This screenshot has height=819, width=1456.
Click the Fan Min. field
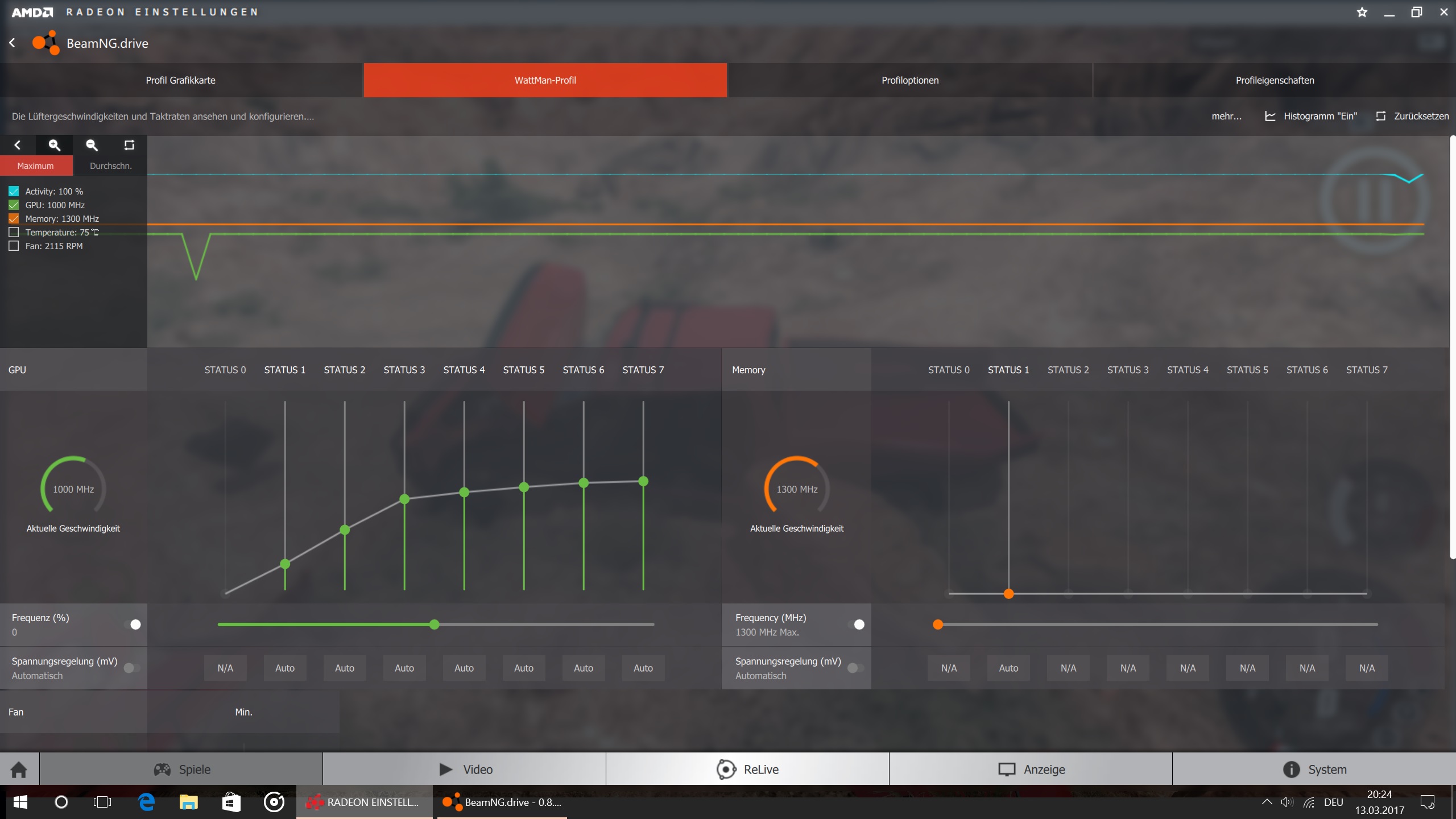tap(243, 712)
